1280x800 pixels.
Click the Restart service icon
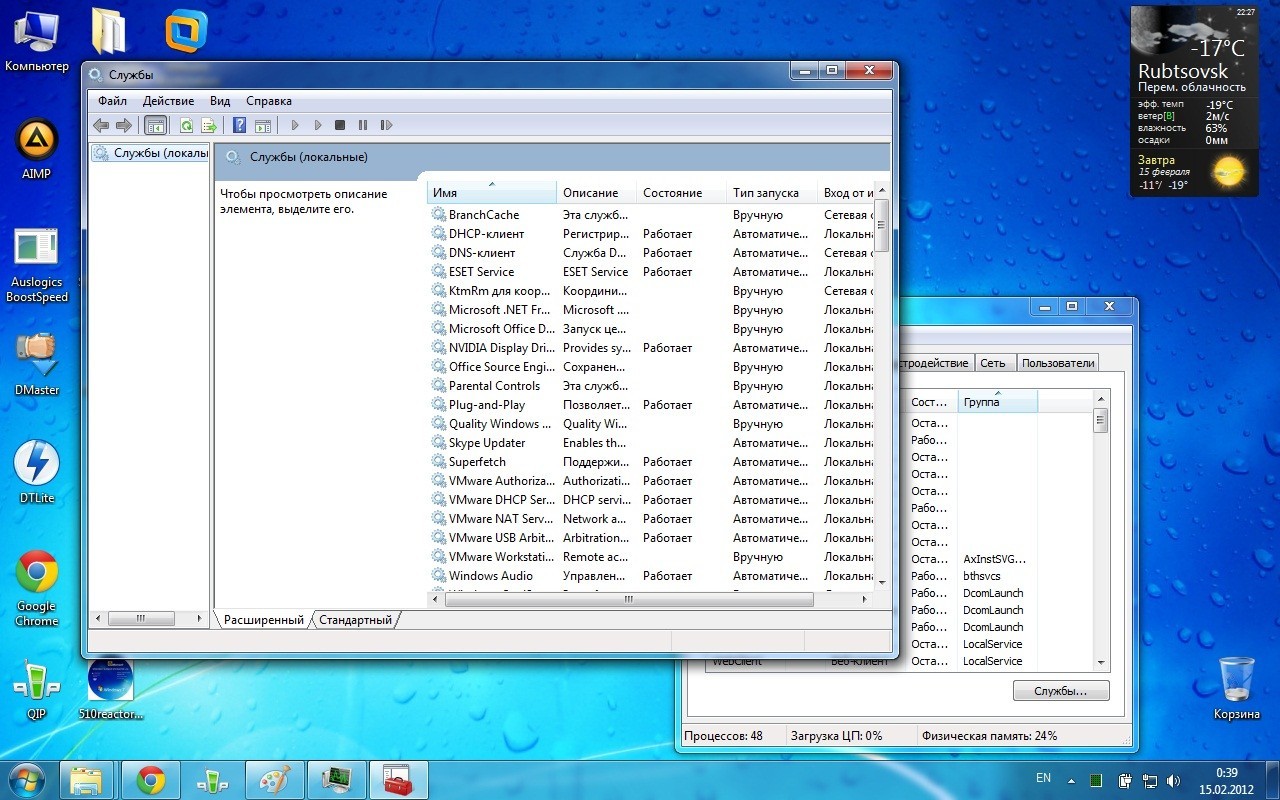coord(386,125)
